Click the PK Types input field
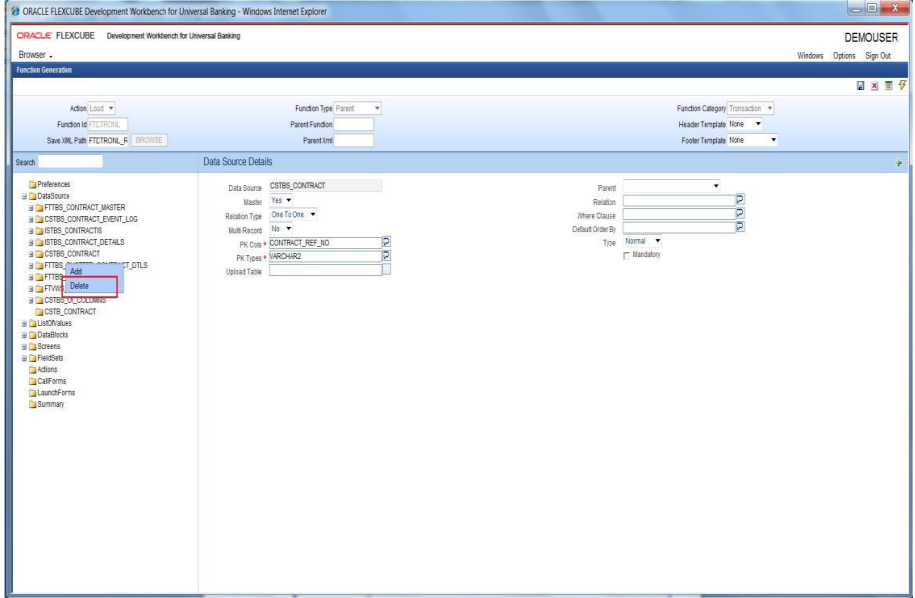This screenshot has width=915, height=598. (325, 256)
